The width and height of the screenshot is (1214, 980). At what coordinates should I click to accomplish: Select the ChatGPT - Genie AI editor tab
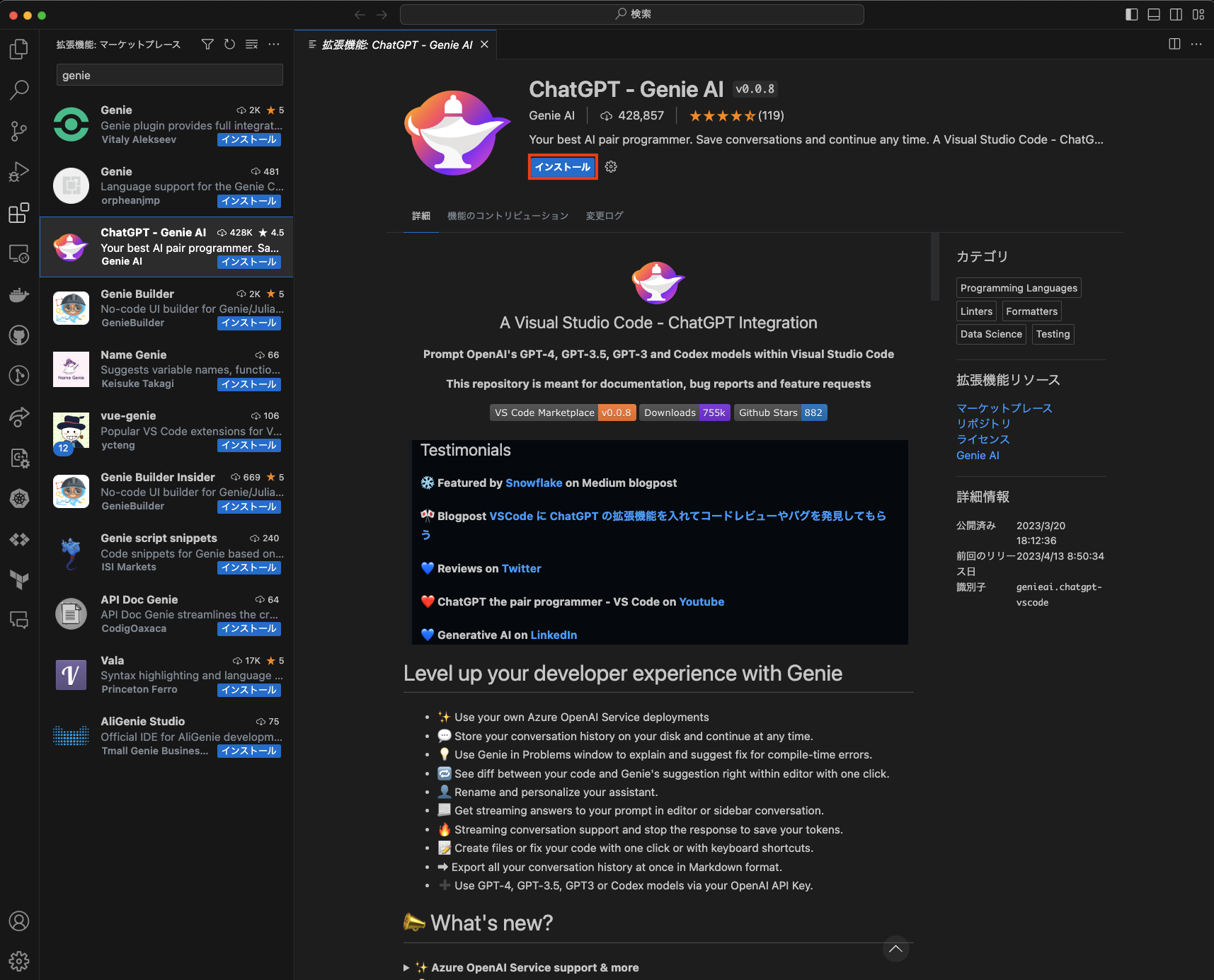(396, 45)
